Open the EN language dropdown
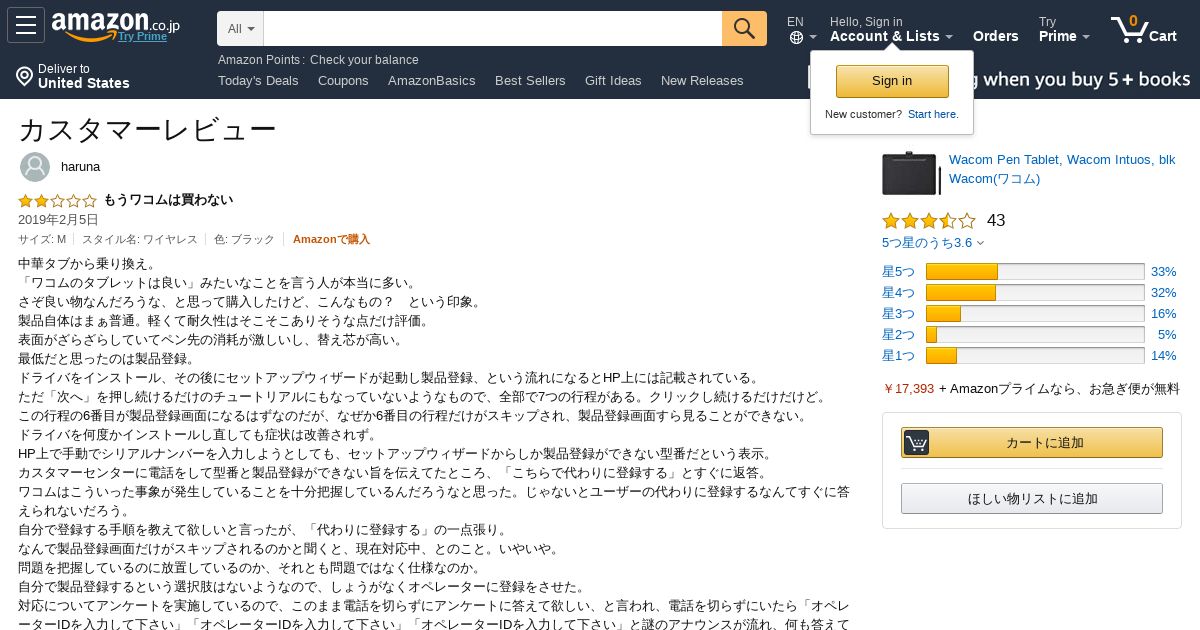This screenshot has height=630, width=1200. click(x=802, y=29)
